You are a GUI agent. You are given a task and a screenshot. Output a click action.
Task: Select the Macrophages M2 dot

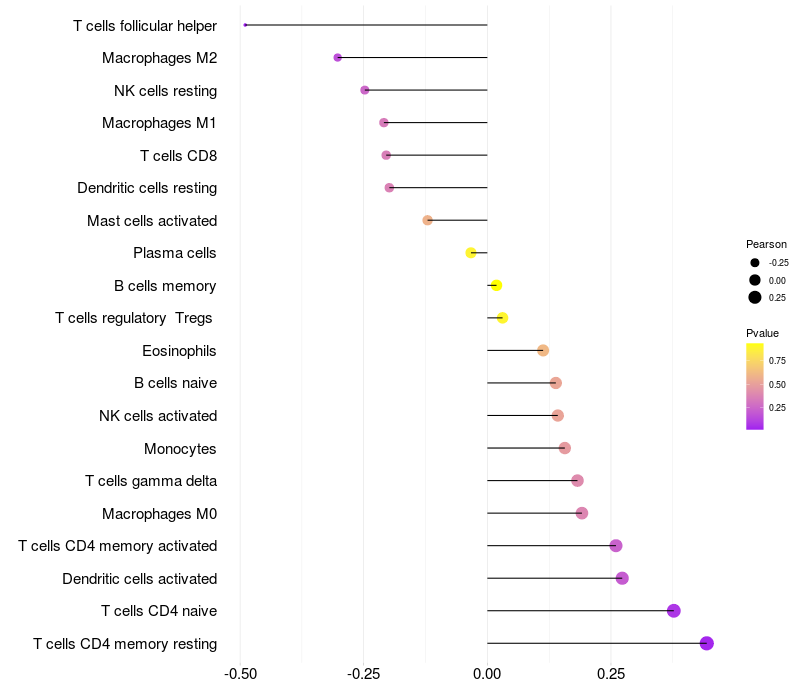click(x=337, y=58)
